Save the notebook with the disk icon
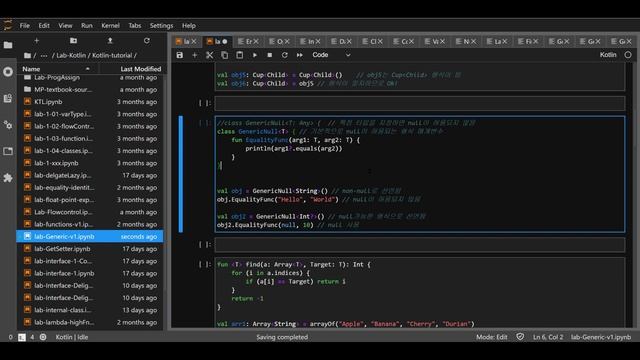Viewport: 640px width, 360px height. point(180,55)
